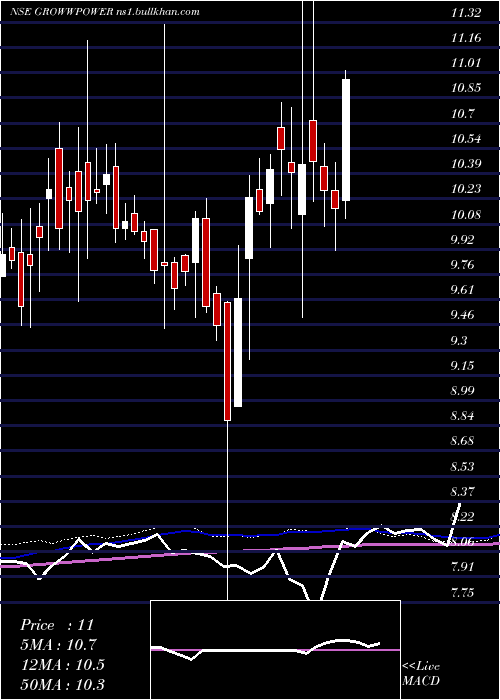The height and width of the screenshot is (700, 500).
Task: Click the 10.85 price axis label
Action: click(x=466, y=88)
